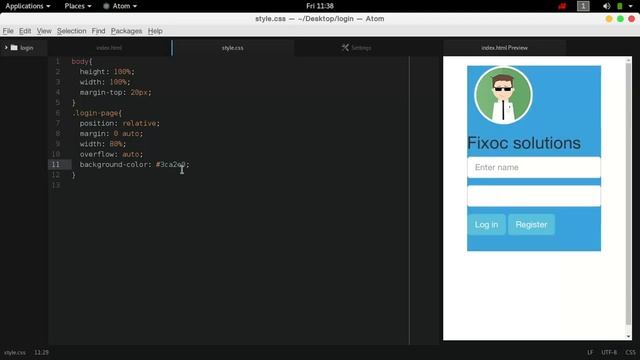Click the cursor position 11:29 in status bar
This screenshot has height=360, width=640.
pos(41,352)
